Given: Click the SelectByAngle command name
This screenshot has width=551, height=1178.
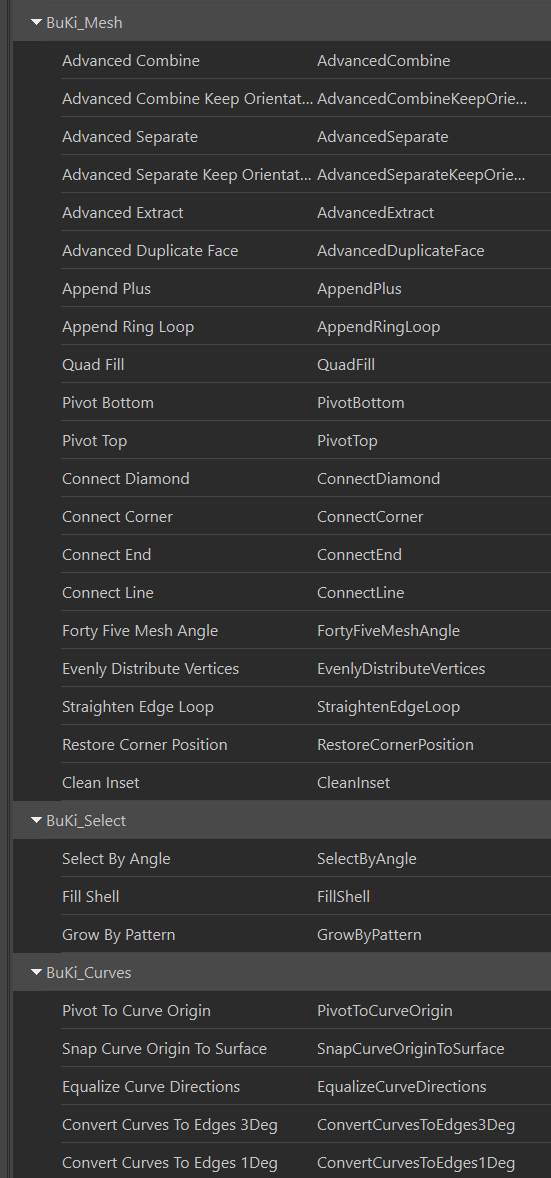Looking at the screenshot, I should (x=367, y=859).
